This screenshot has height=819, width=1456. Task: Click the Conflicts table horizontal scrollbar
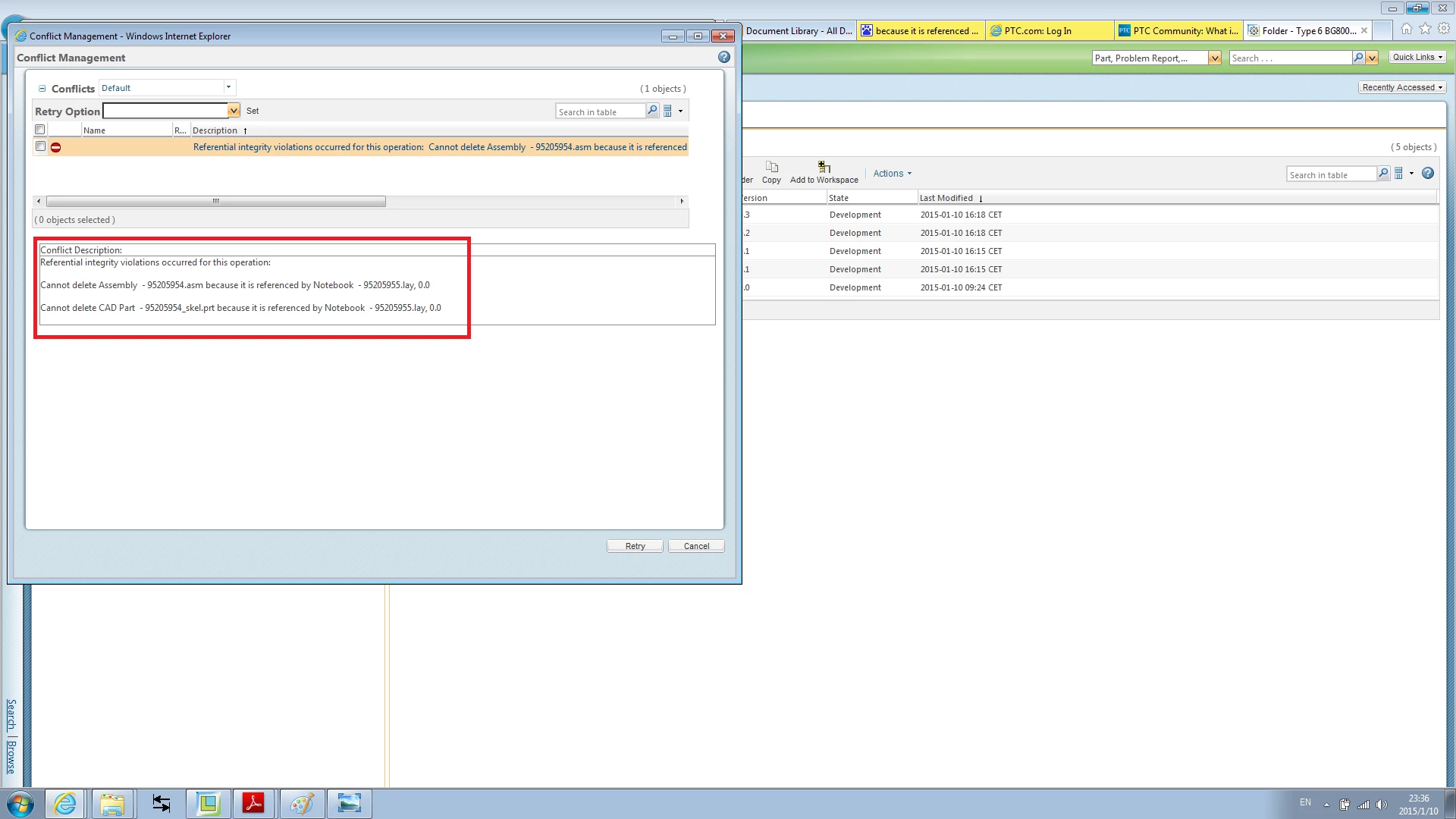(216, 202)
